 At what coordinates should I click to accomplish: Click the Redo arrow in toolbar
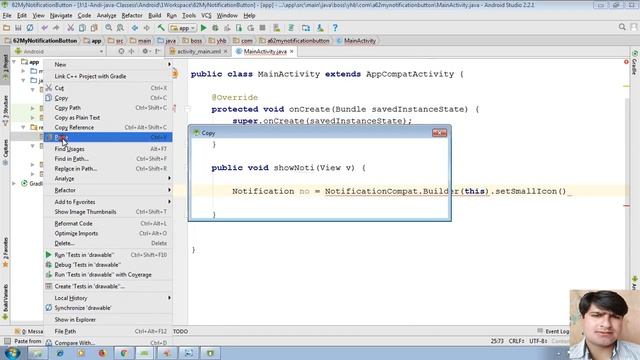click(56, 28)
